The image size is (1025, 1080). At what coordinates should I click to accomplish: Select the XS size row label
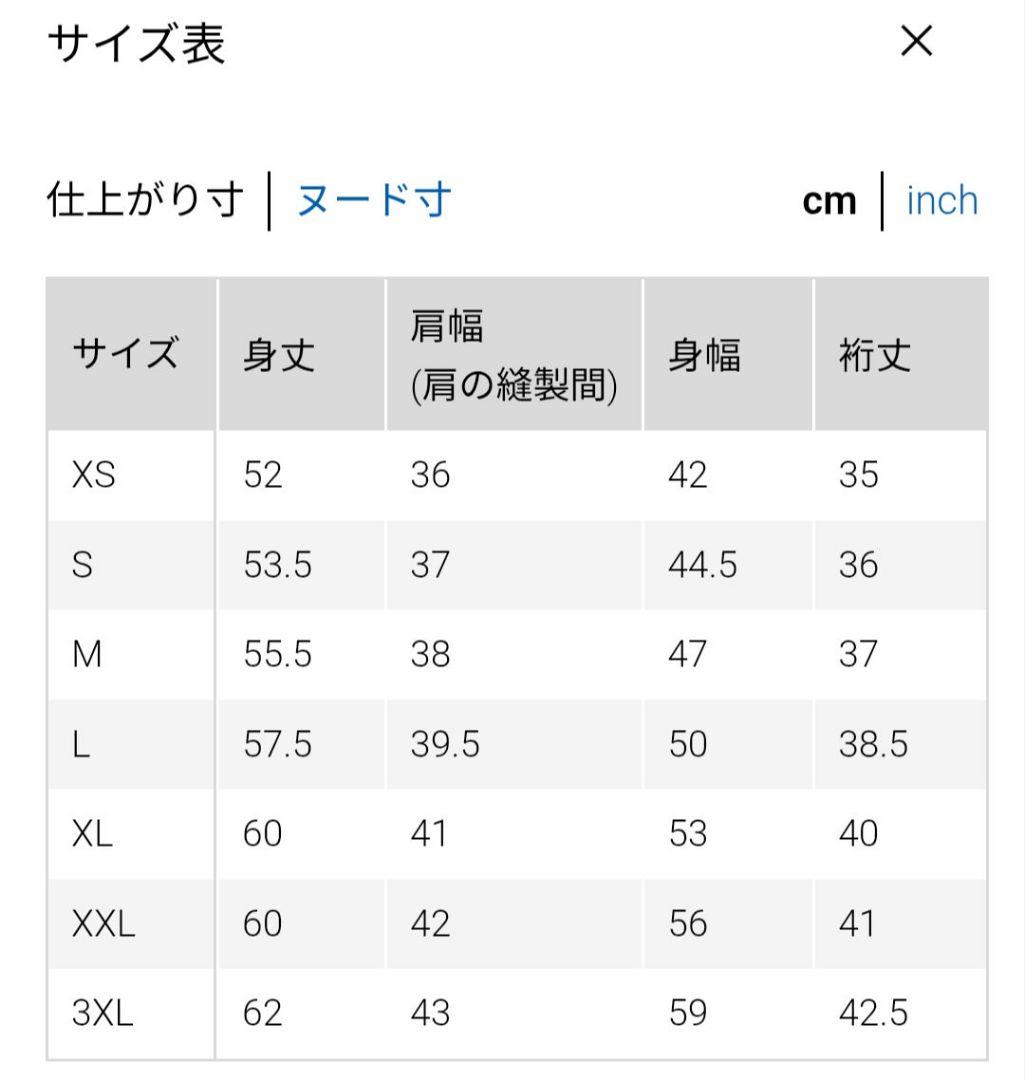pos(94,475)
